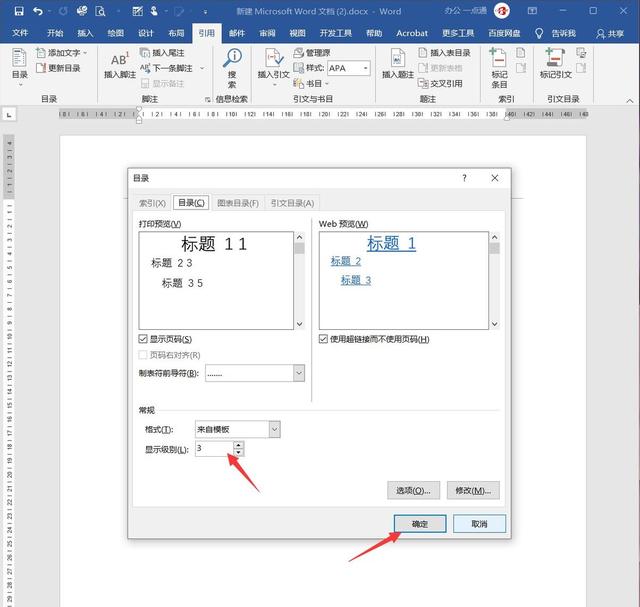Screen dimensions: 640x607
Task: Click the 标题 2 link in Web preview
Action: (x=346, y=261)
